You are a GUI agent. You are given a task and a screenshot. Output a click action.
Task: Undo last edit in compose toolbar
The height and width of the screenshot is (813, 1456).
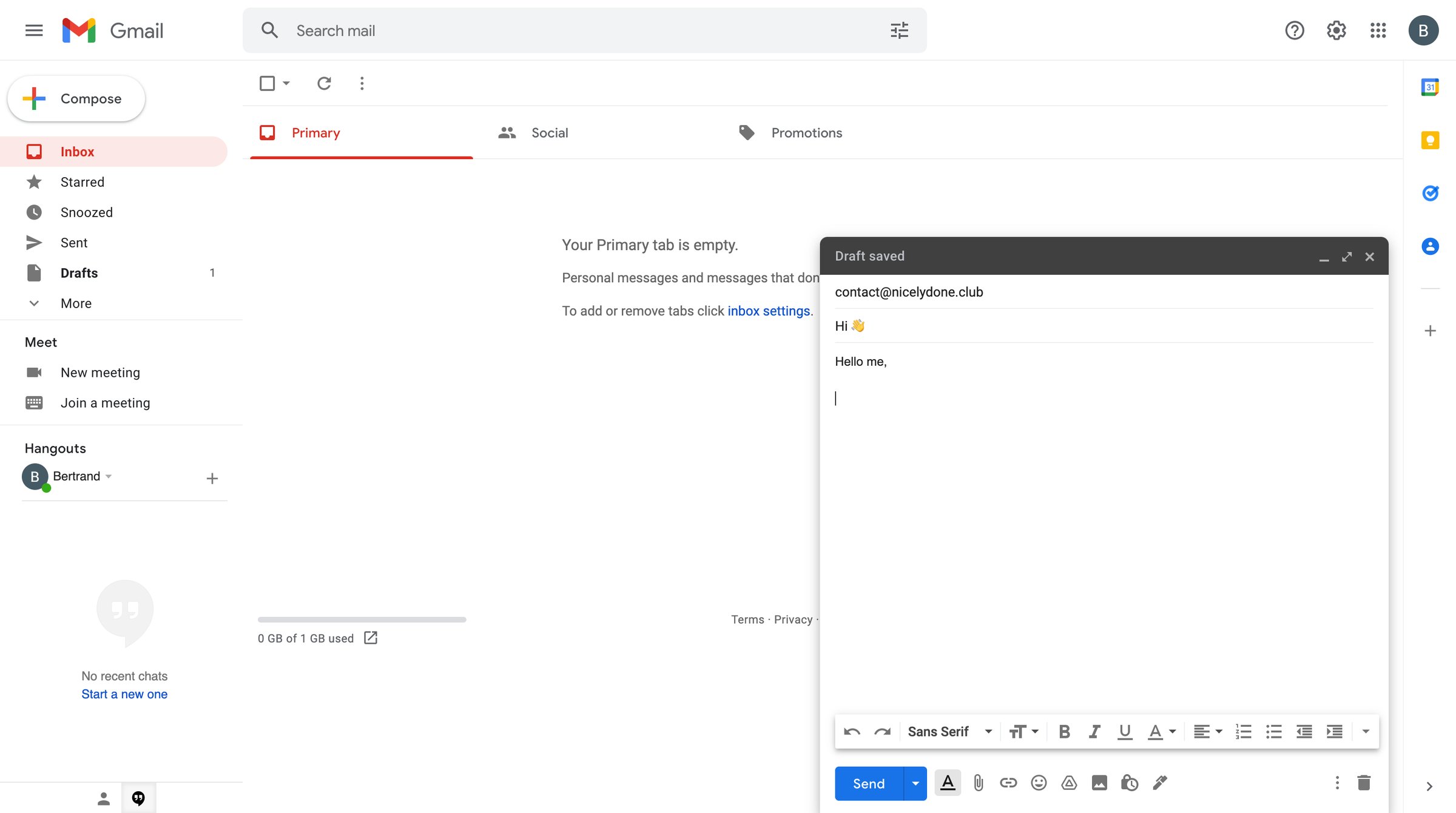point(852,732)
